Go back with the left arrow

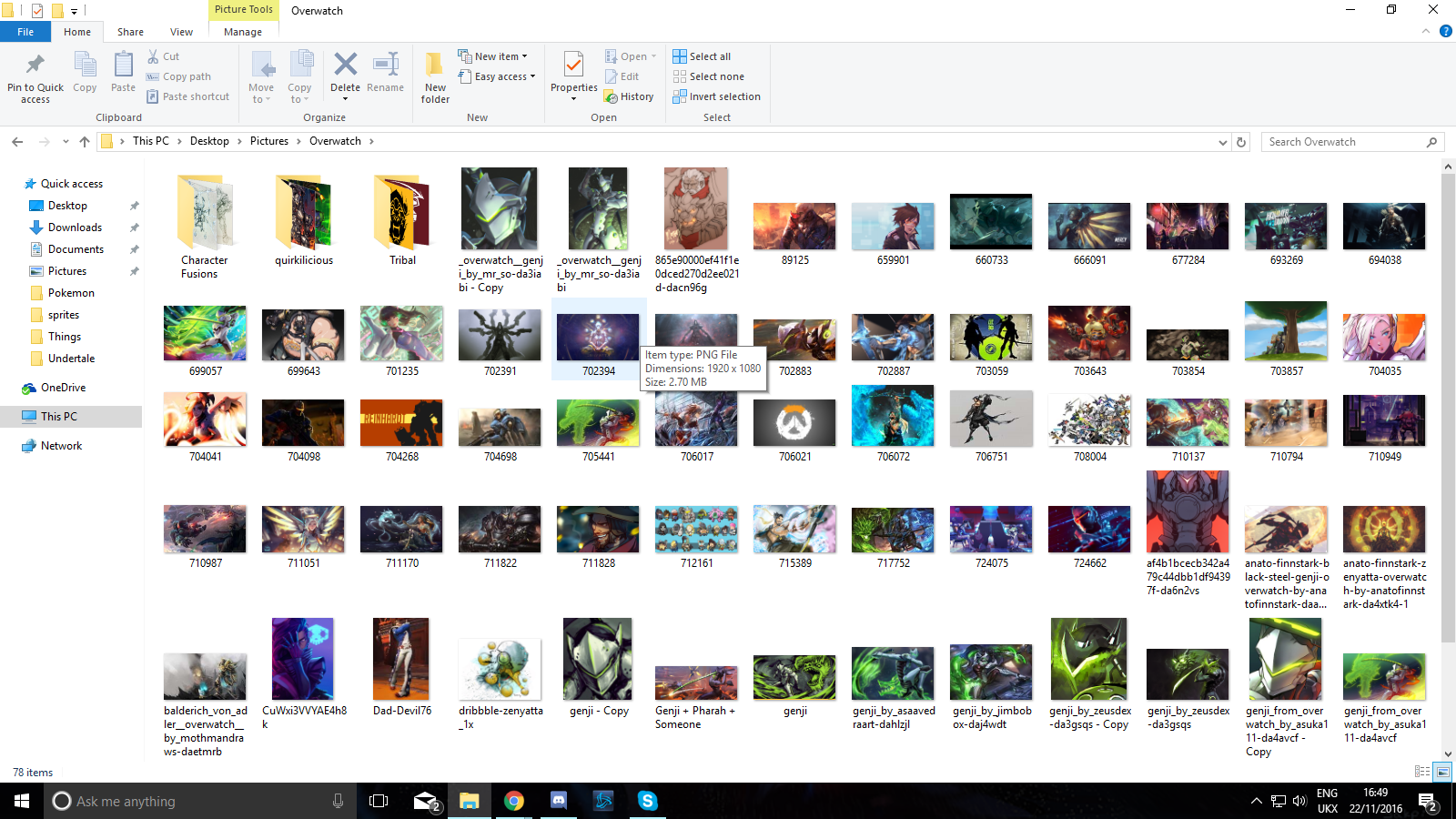tap(17, 141)
